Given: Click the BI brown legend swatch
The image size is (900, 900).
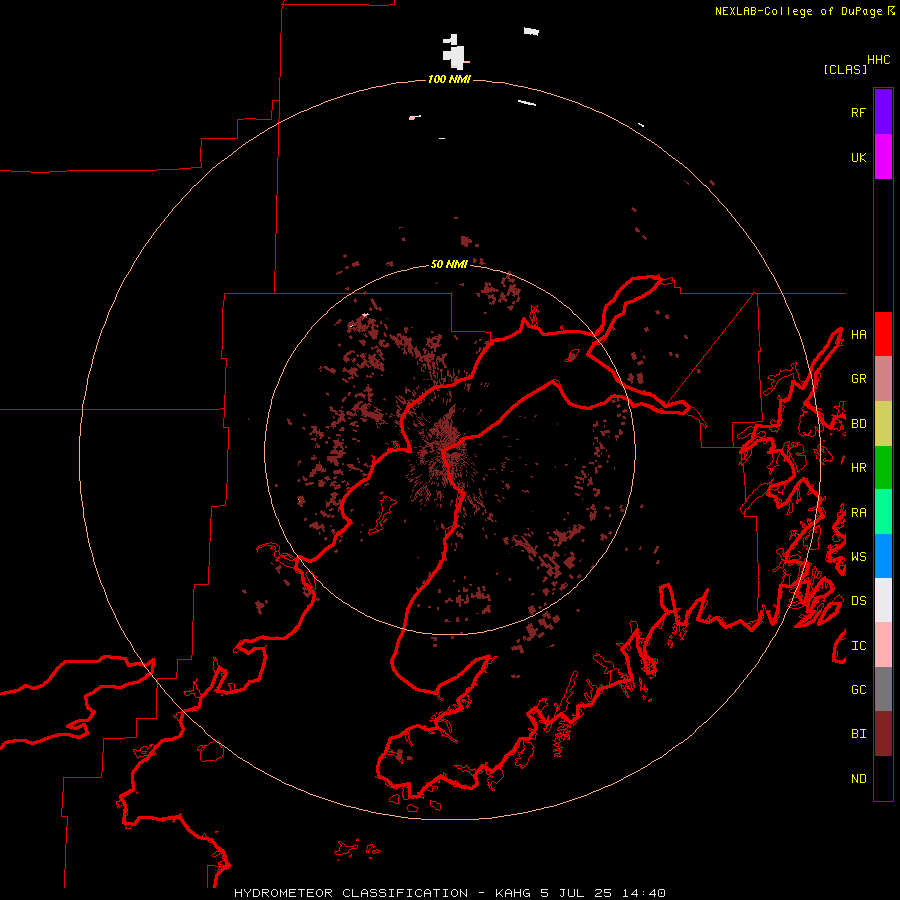Looking at the screenshot, I should [x=883, y=734].
